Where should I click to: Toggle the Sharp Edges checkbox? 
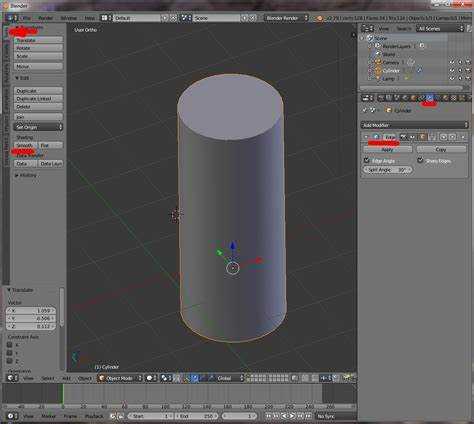coord(420,160)
